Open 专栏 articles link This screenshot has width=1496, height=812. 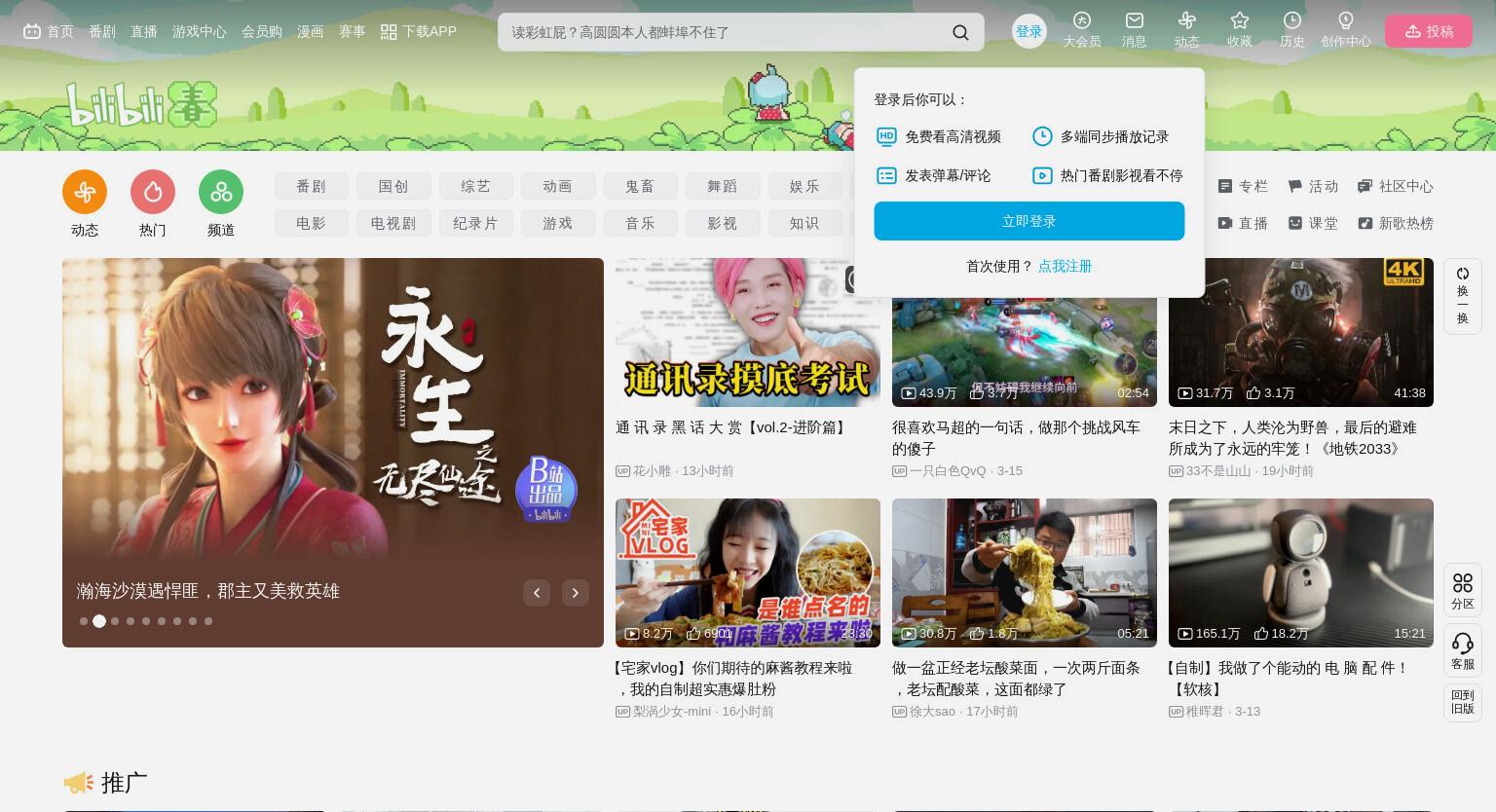click(x=1243, y=186)
